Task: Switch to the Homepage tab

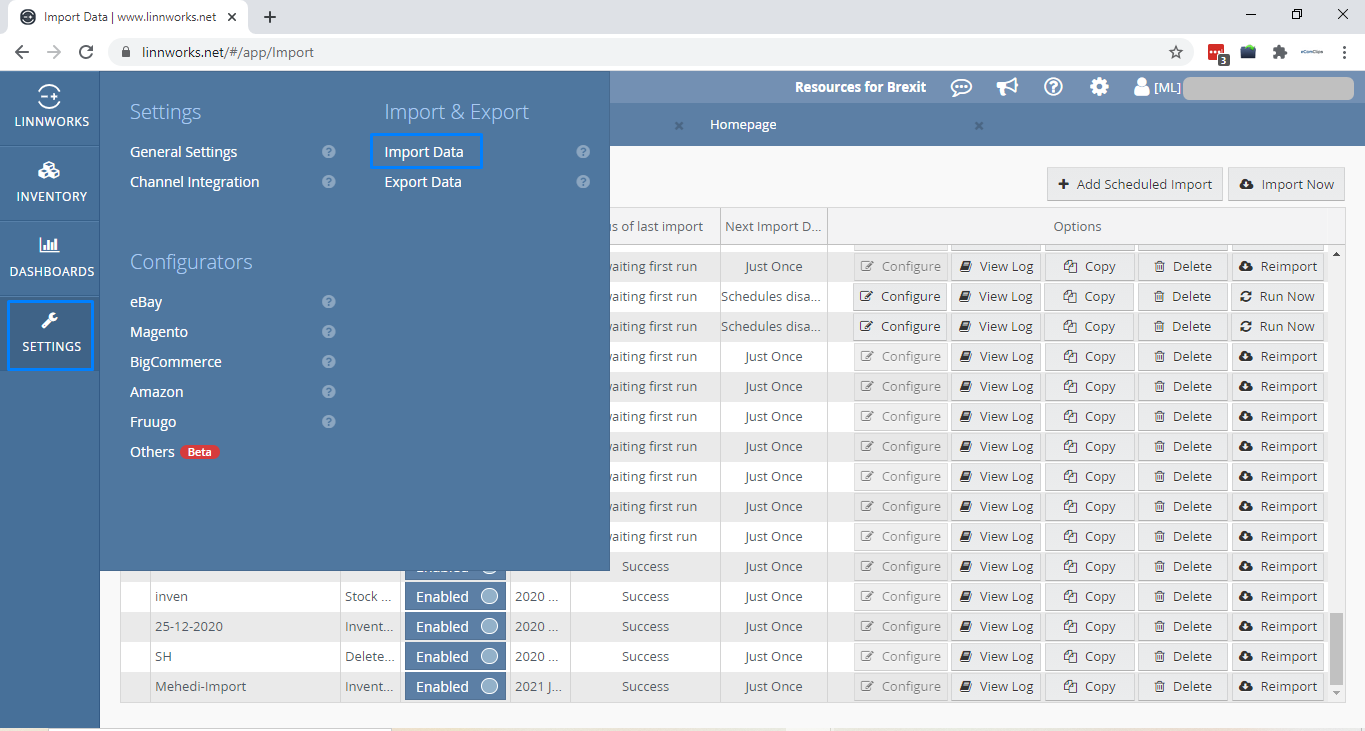Action: coord(743,125)
